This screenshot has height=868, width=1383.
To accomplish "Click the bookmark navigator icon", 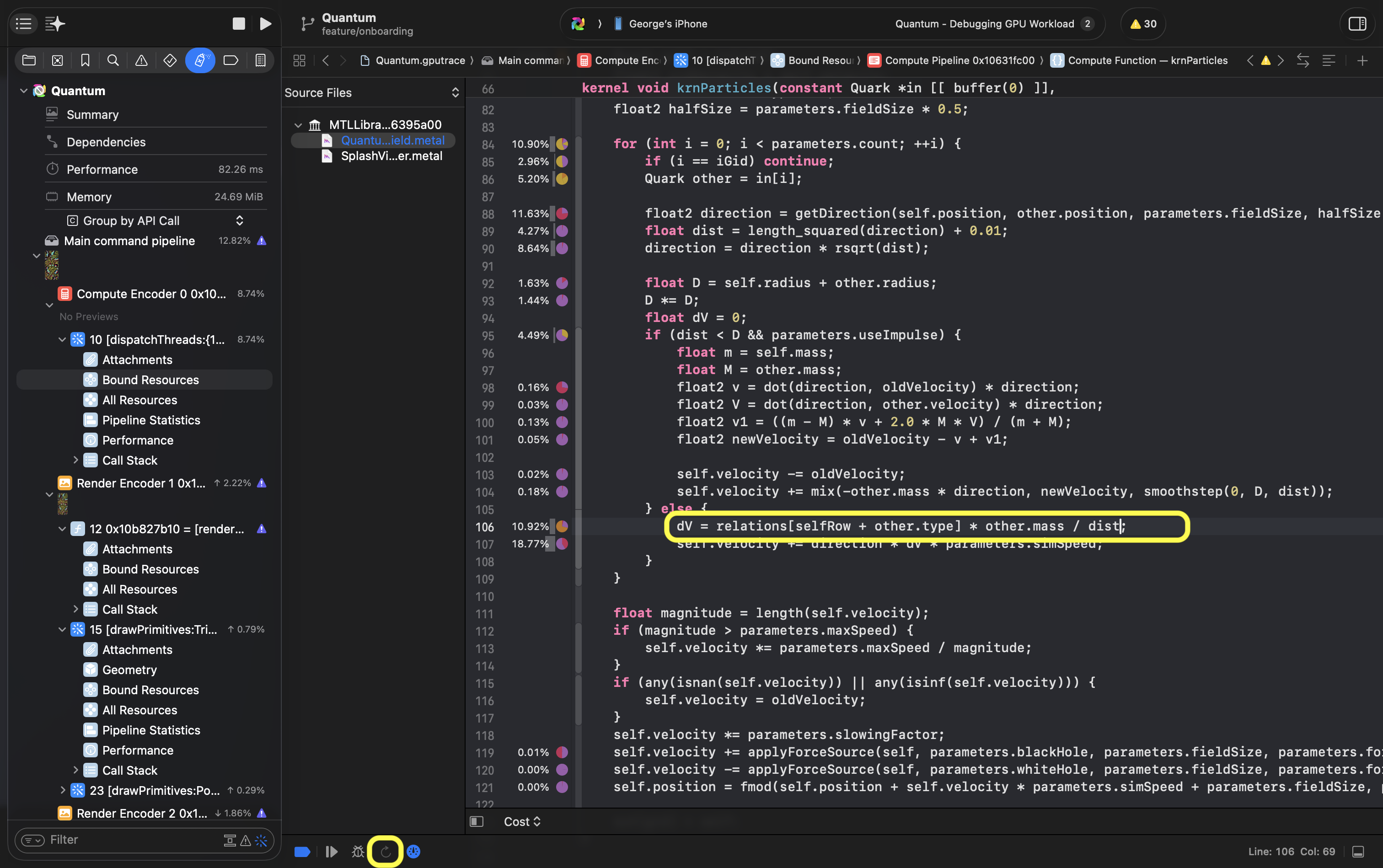I will tap(85, 60).
